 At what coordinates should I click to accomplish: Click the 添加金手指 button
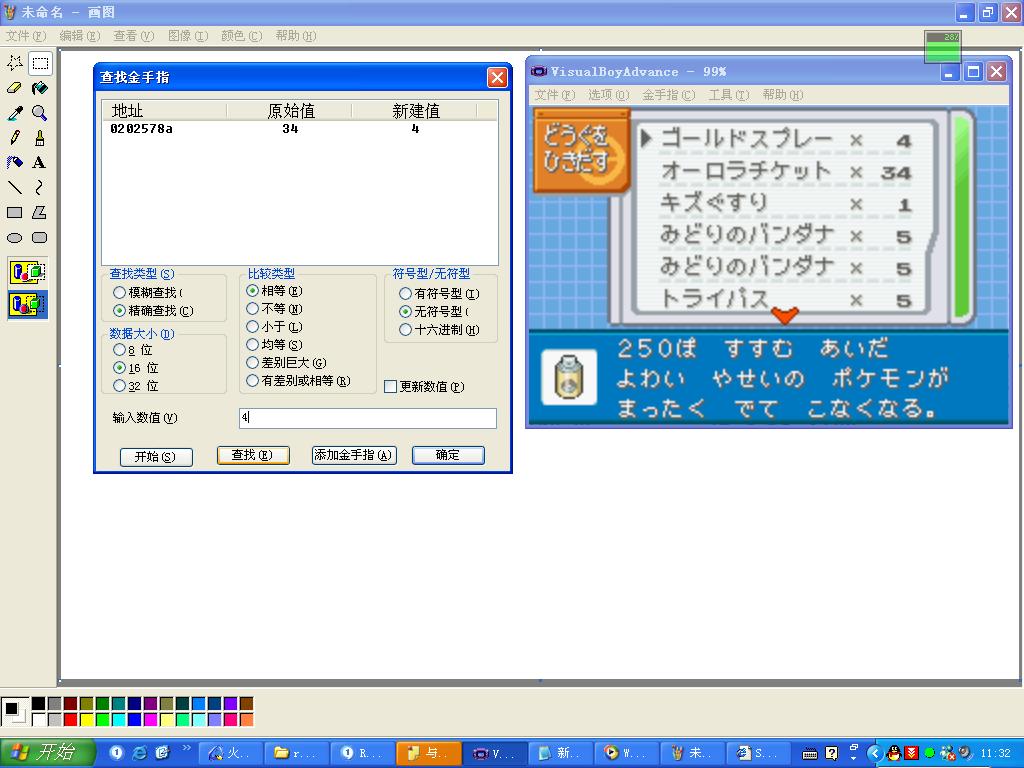354,455
